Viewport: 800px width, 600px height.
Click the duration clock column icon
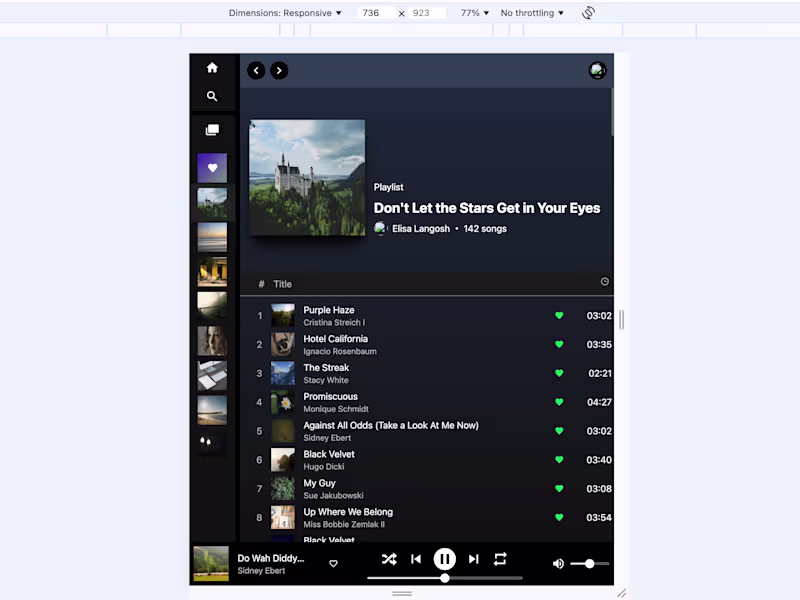605,282
